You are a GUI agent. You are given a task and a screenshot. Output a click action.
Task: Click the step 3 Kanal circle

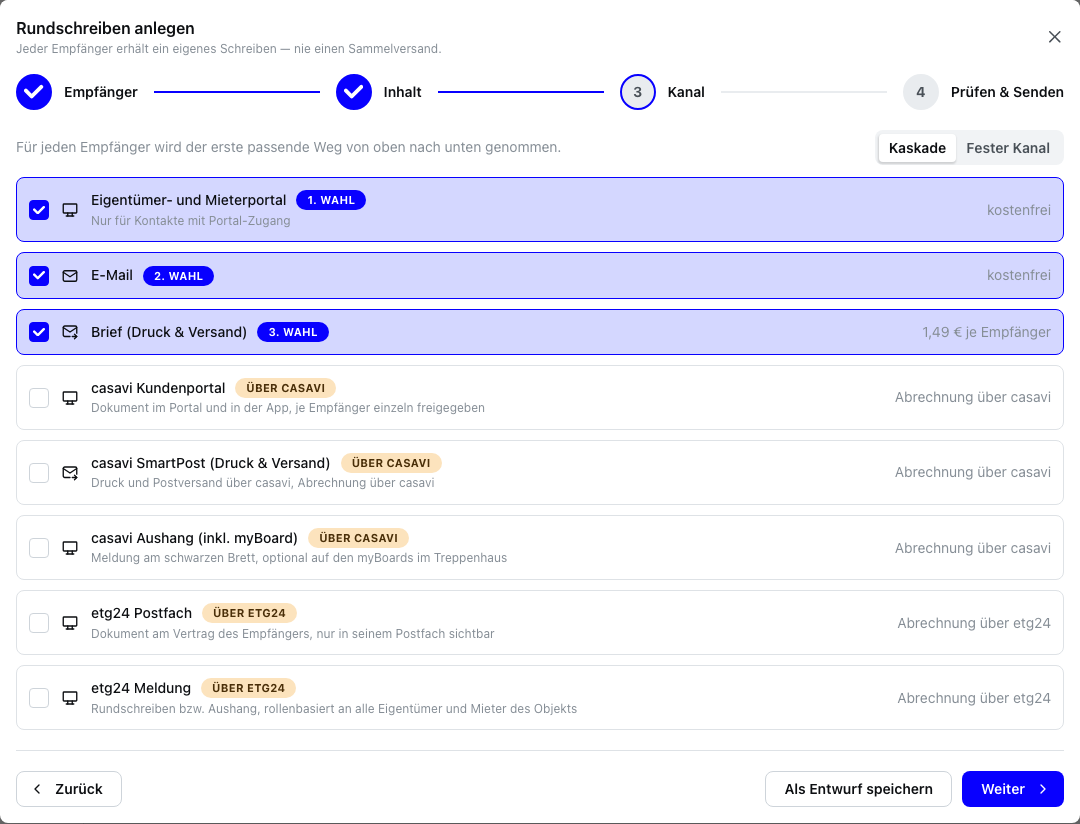[638, 92]
